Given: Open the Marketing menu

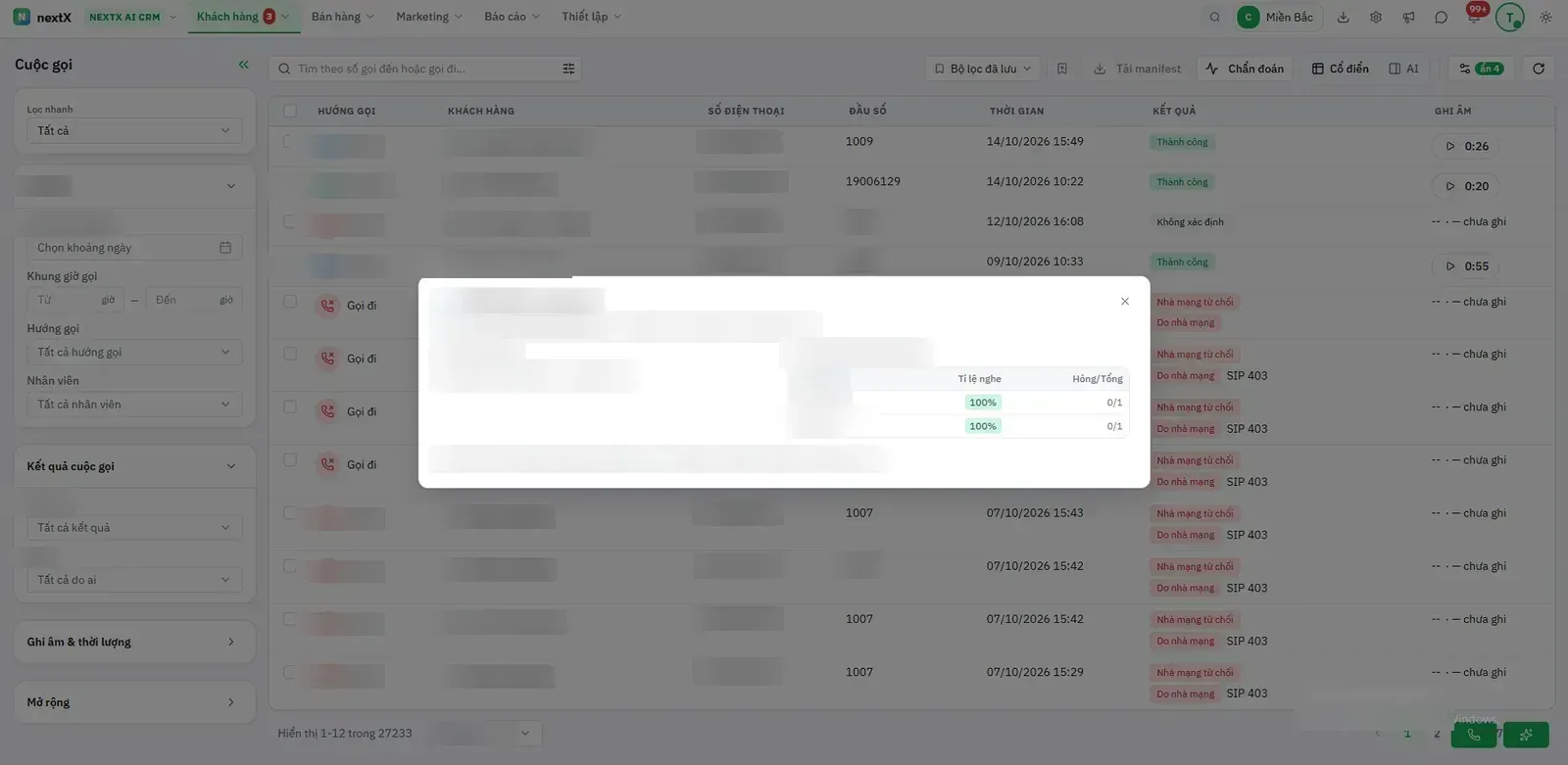Looking at the screenshot, I should pyautogui.click(x=428, y=17).
